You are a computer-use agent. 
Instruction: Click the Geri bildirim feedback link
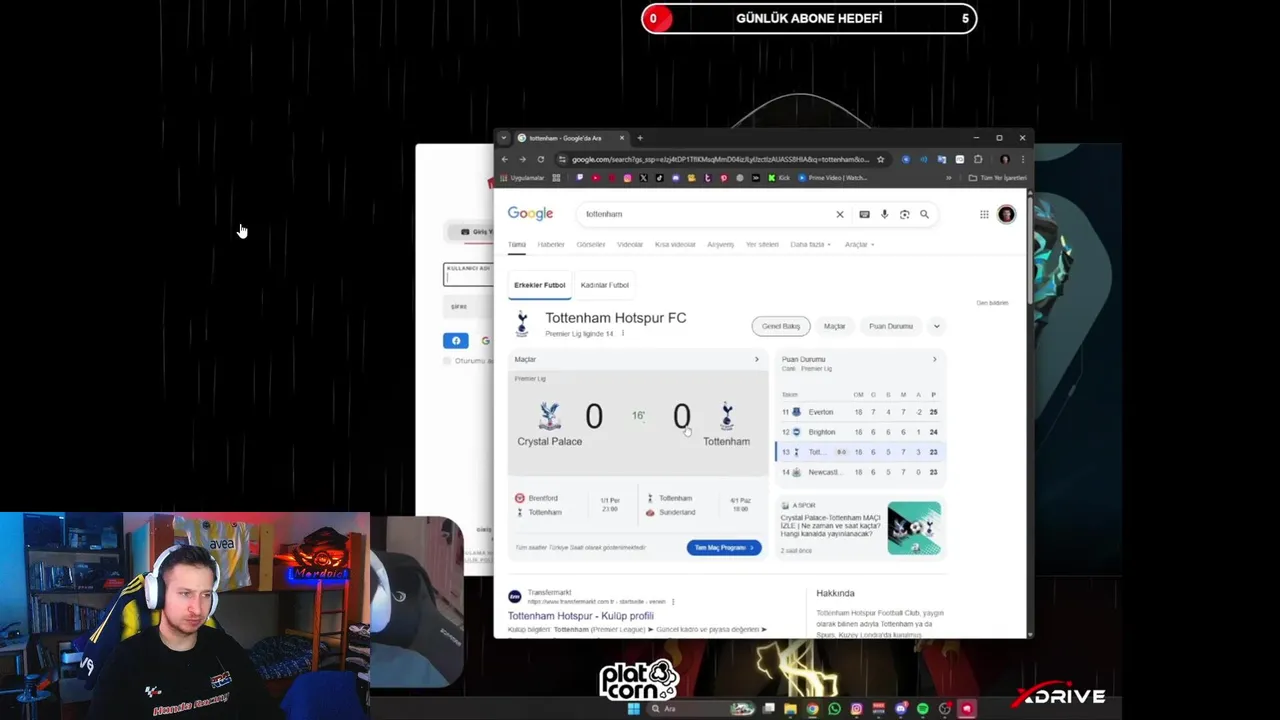tap(992, 303)
